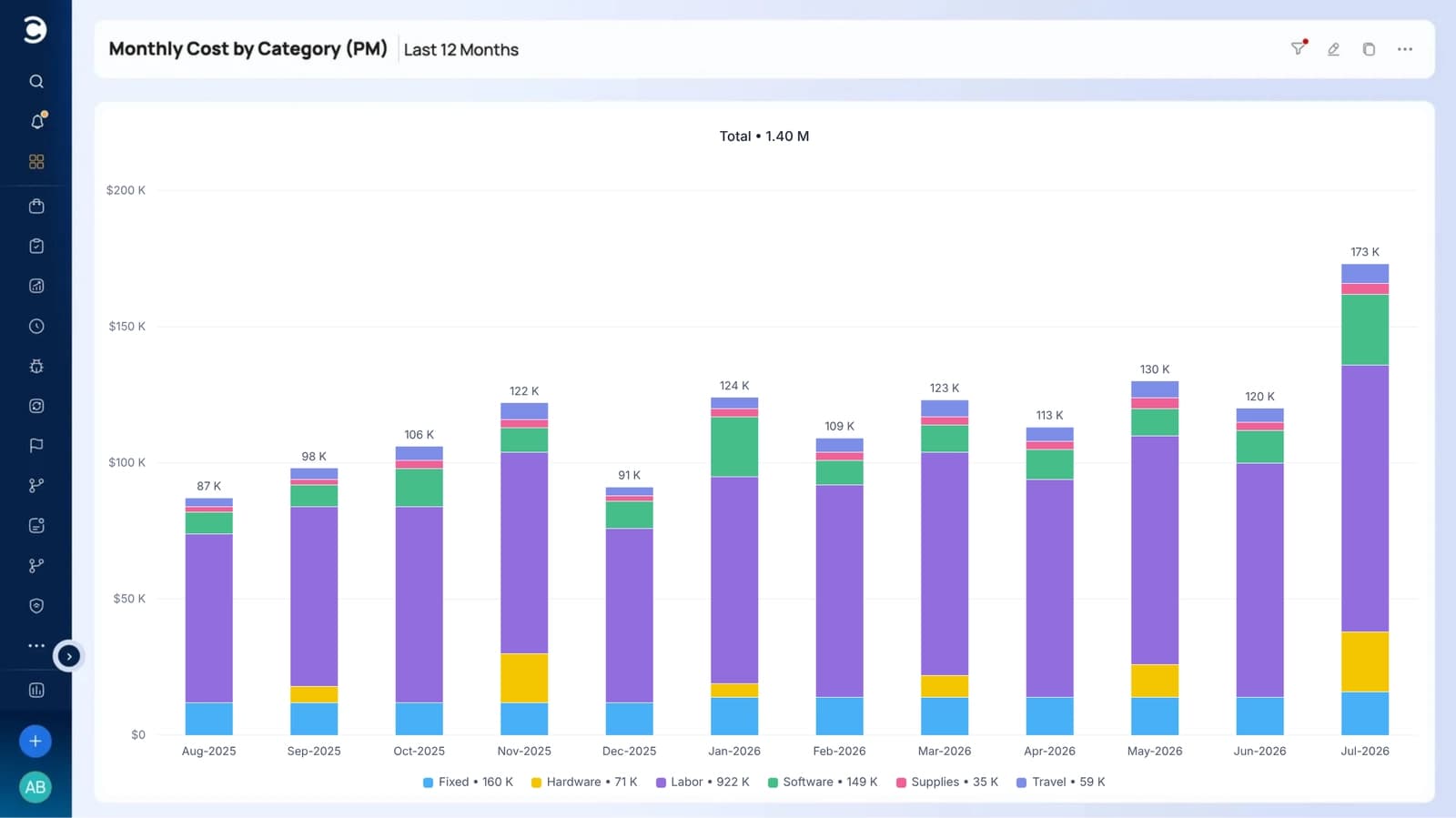Click the app logo at sidebar top
This screenshot has width=1456, height=818.
[35, 30]
